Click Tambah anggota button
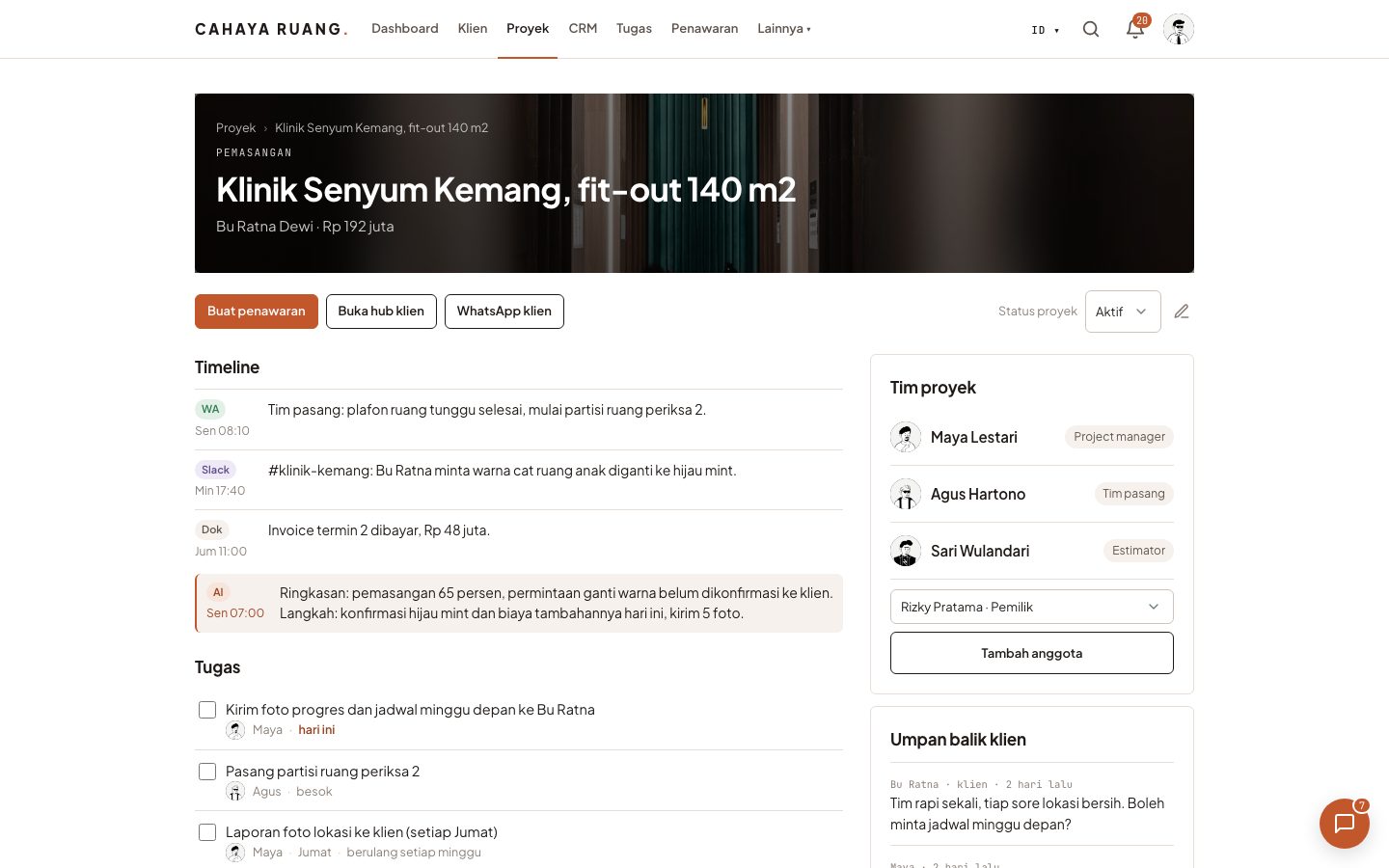The width and height of the screenshot is (1389, 868). [x=1032, y=653]
